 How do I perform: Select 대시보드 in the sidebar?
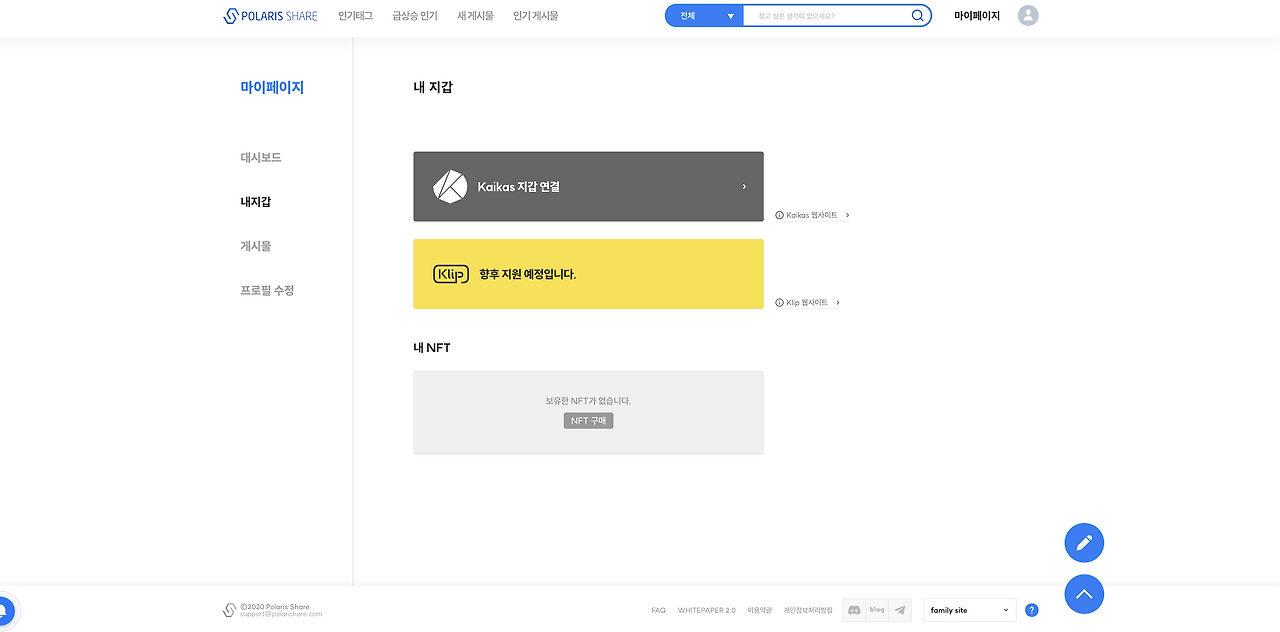click(x=261, y=158)
